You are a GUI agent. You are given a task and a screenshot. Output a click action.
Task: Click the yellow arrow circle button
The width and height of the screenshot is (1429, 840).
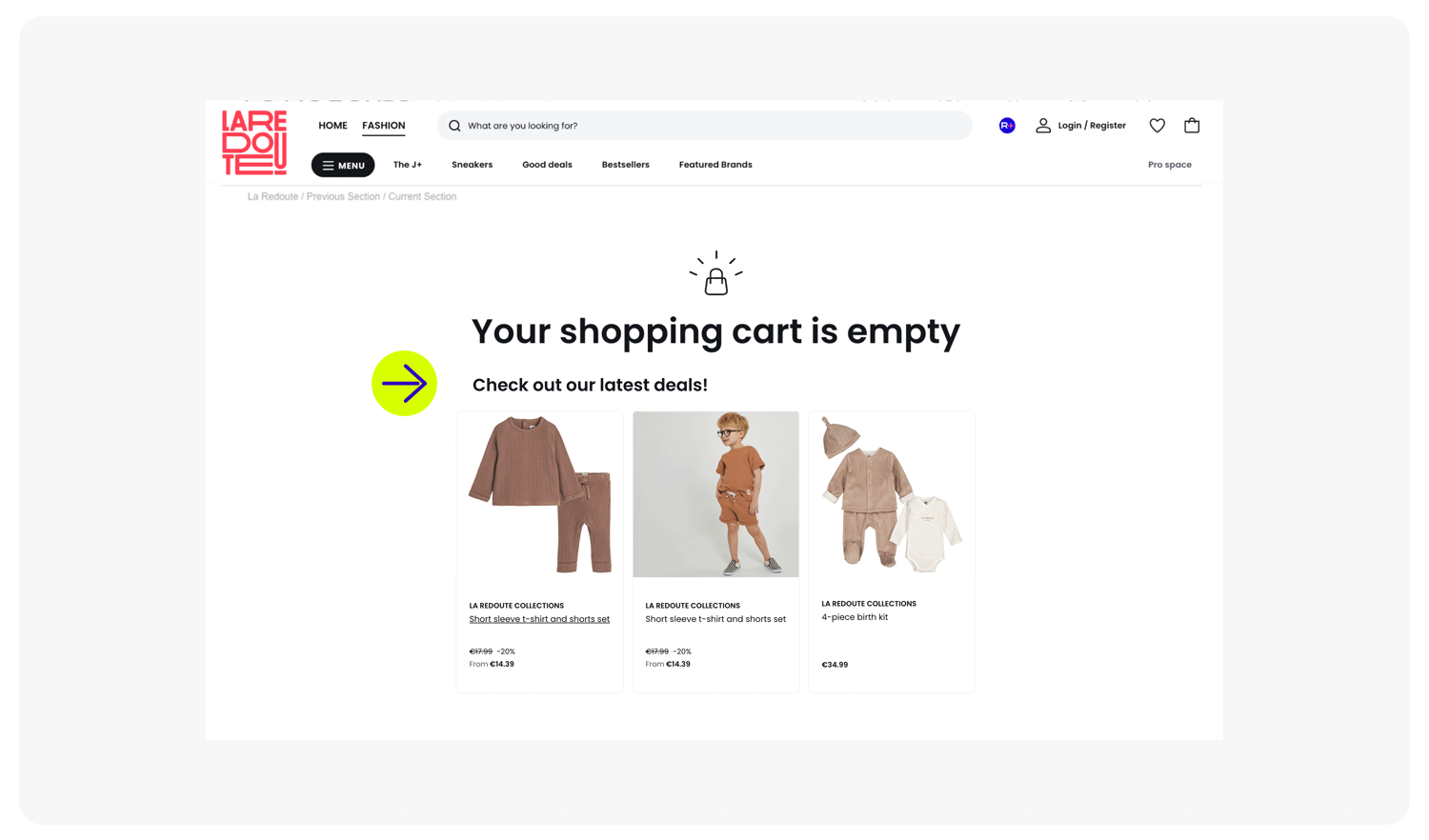coord(404,384)
